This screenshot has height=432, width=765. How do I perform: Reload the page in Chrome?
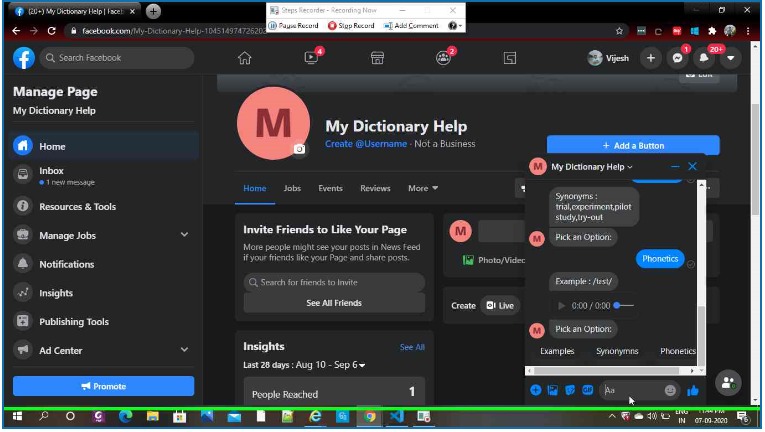(51, 31)
